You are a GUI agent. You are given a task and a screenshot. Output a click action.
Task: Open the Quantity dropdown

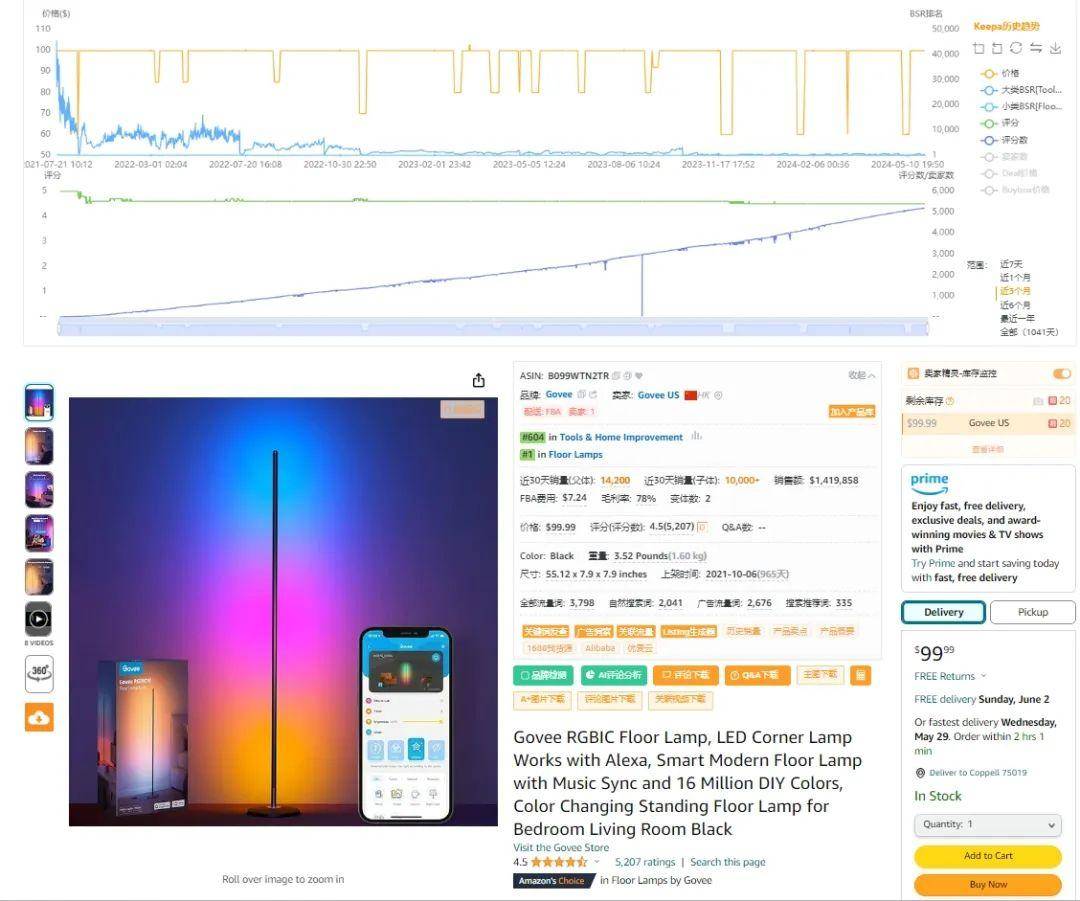tap(988, 825)
